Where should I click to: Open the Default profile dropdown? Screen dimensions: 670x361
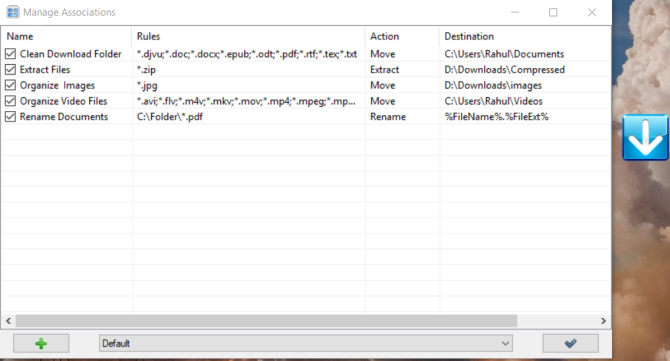tap(306, 343)
